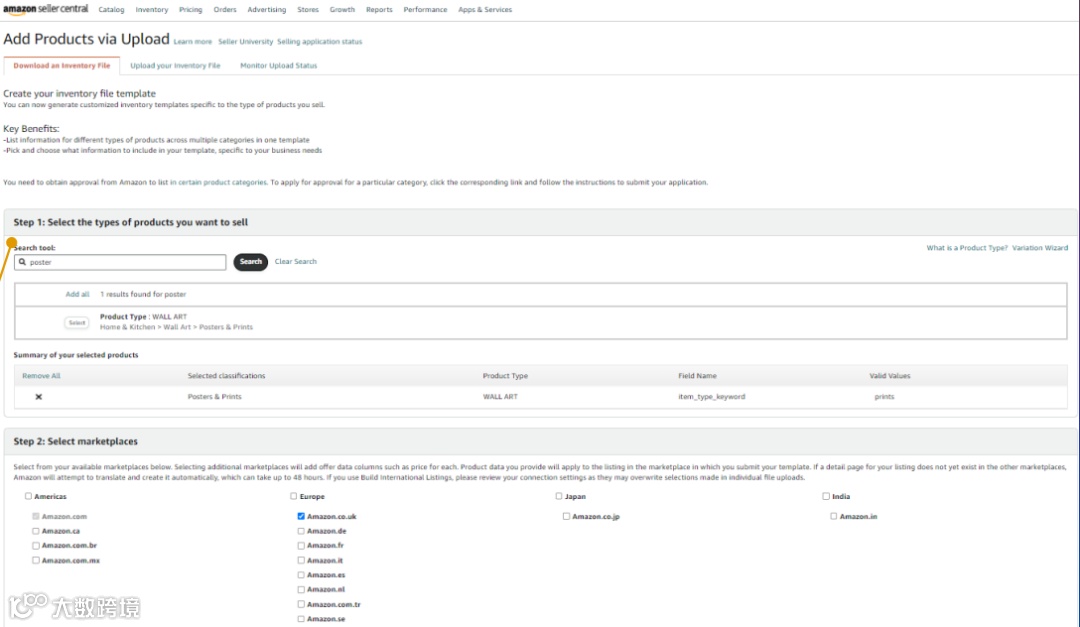1080x627 pixels.
Task: Open the Performance menu
Action: coord(425,10)
